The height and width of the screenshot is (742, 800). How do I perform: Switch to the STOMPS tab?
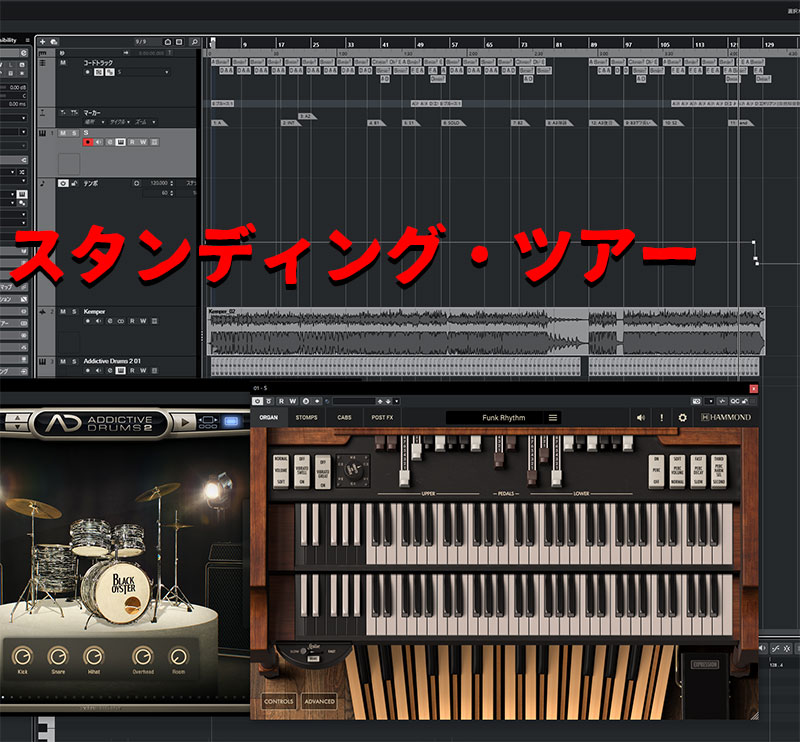point(307,417)
